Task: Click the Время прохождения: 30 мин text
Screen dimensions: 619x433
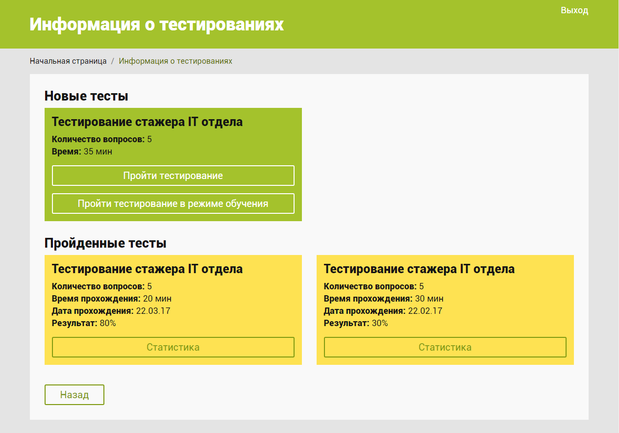Action: 383,299
